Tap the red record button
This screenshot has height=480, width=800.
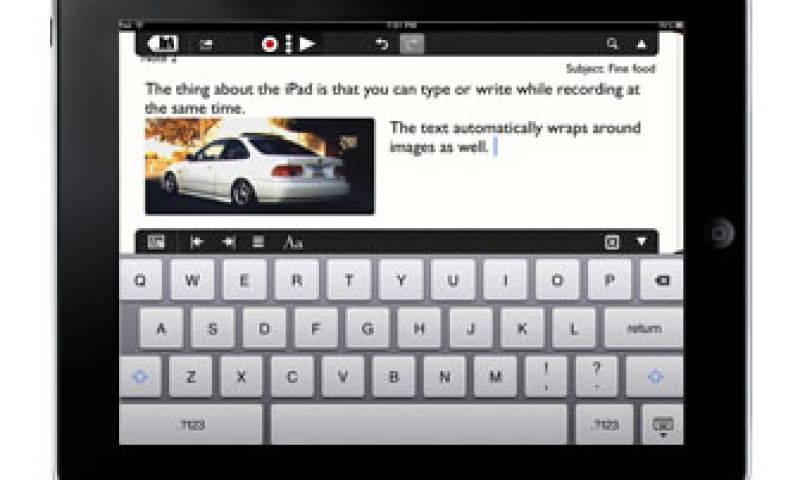click(269, 44)
